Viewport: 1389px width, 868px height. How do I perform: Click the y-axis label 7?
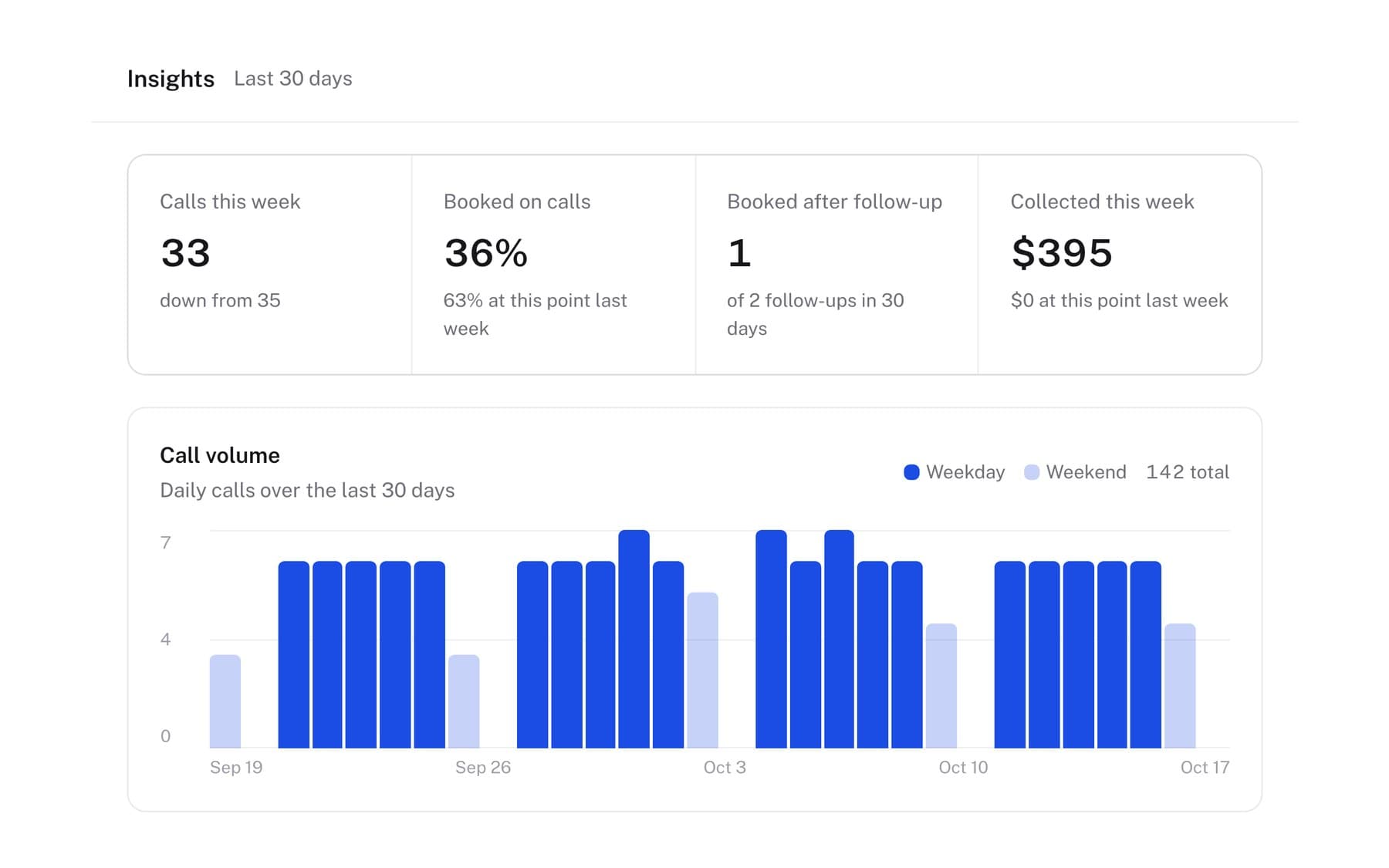click(x=165, y=542)
